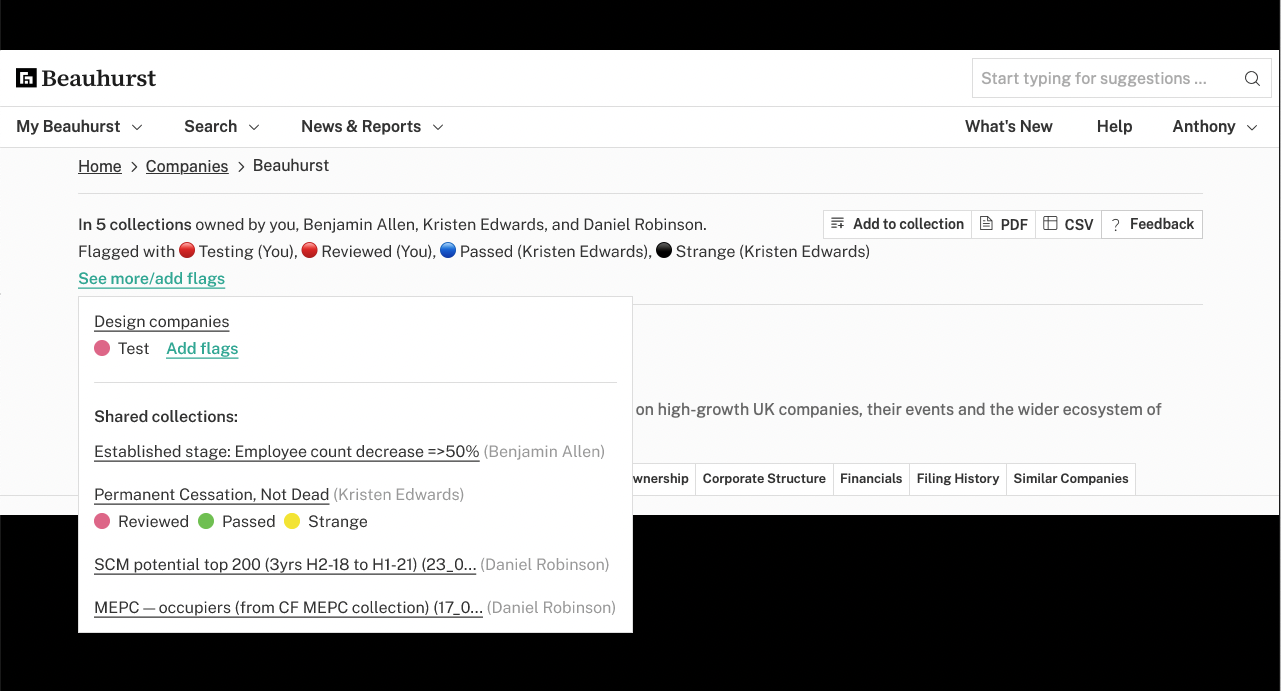Open the News & Reports menu
1281x691 pixels.
372,126
